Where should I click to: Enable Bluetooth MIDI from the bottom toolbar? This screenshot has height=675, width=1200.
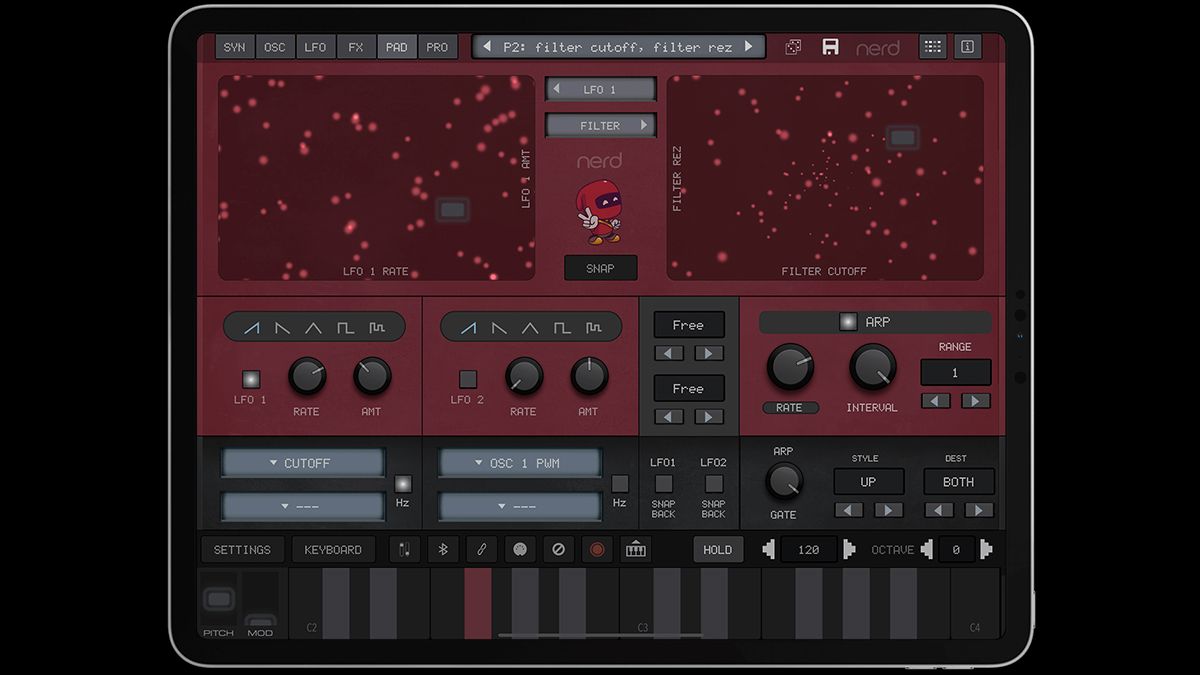point(444,549)
